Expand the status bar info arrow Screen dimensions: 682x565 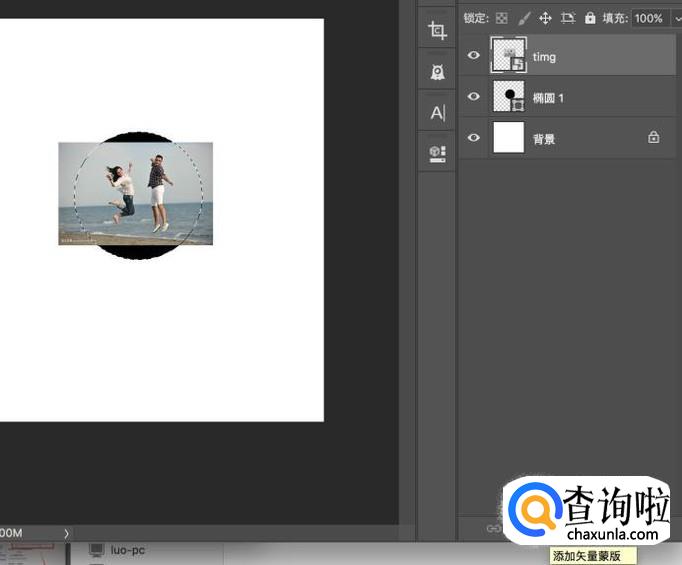click(66, 534)
